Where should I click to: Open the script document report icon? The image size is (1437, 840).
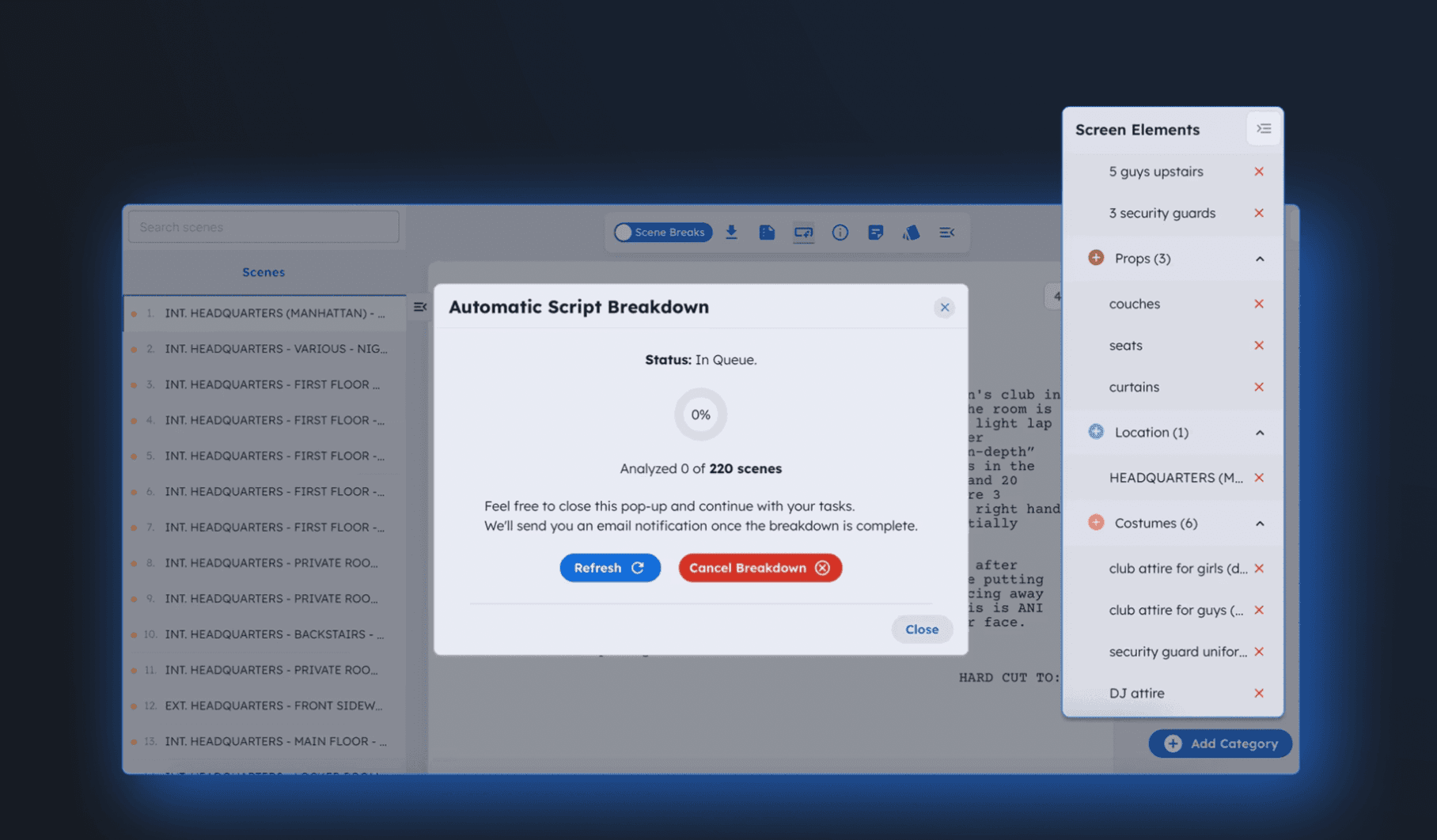point(766,232)
